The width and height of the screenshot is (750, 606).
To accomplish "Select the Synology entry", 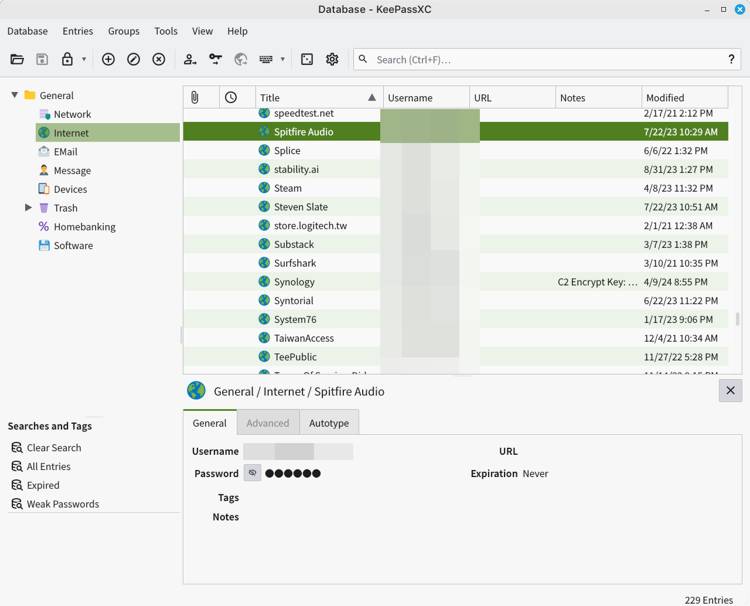I will click(x=455, y=282).
